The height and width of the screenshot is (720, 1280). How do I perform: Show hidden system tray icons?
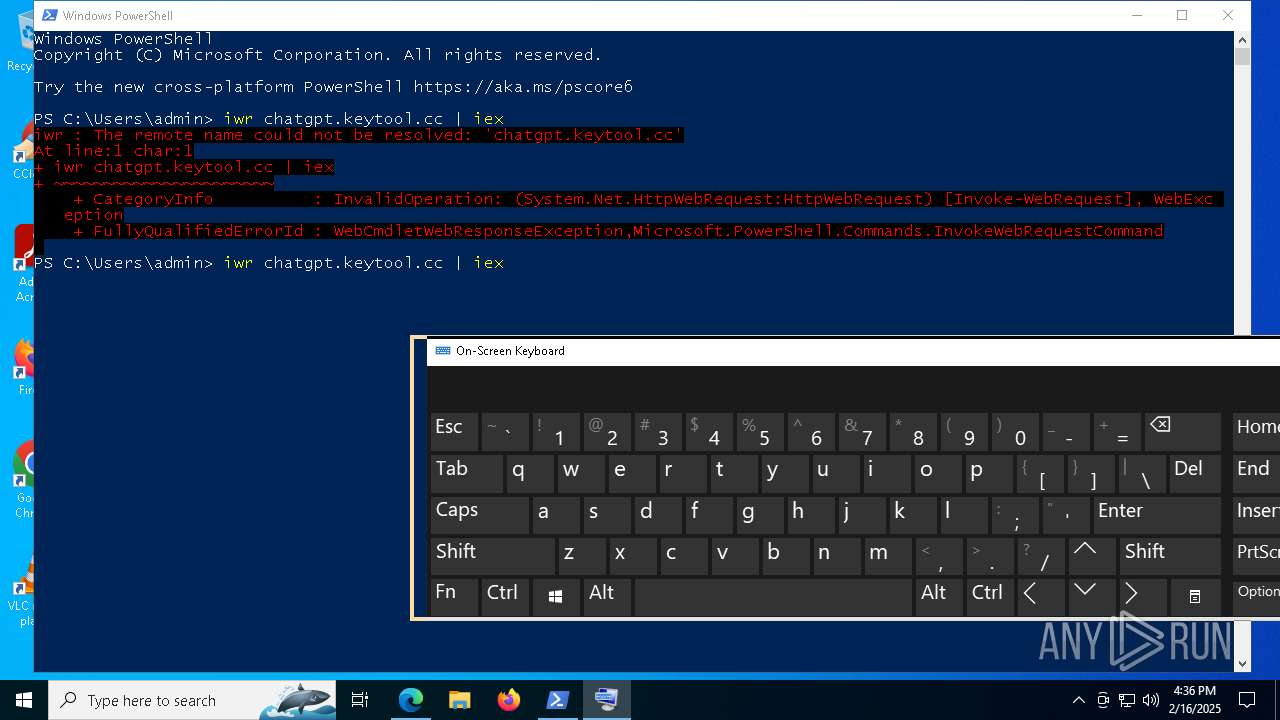point(1078,700)
